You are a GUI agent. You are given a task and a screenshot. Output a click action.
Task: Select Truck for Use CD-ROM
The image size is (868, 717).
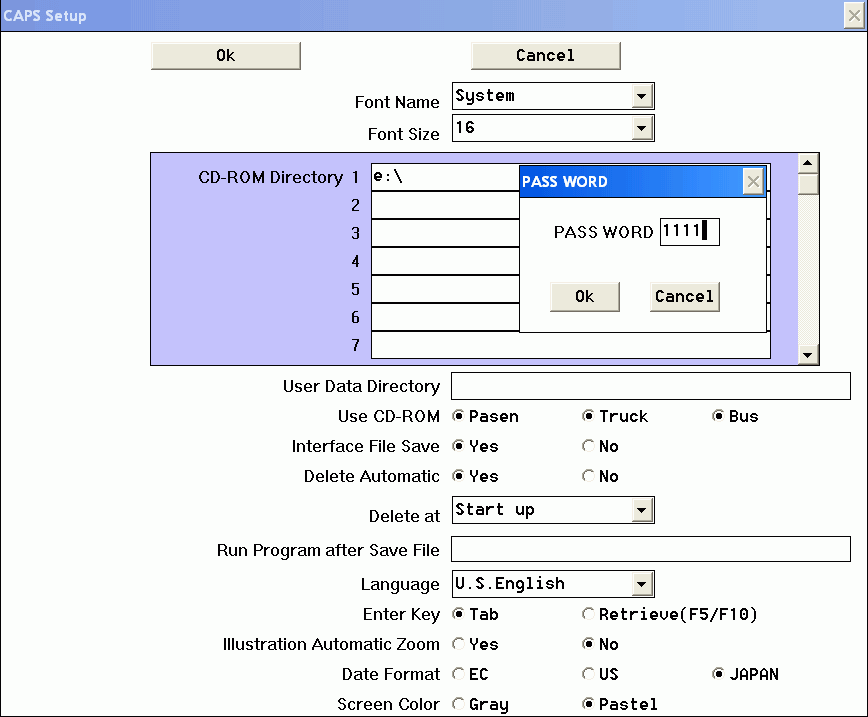click(x=589, y=417)
